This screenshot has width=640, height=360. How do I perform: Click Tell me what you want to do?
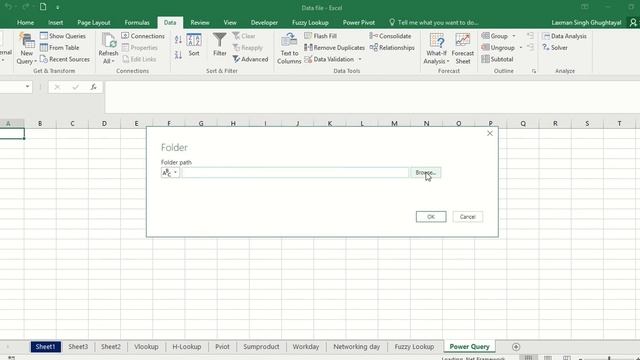(433, 22)
